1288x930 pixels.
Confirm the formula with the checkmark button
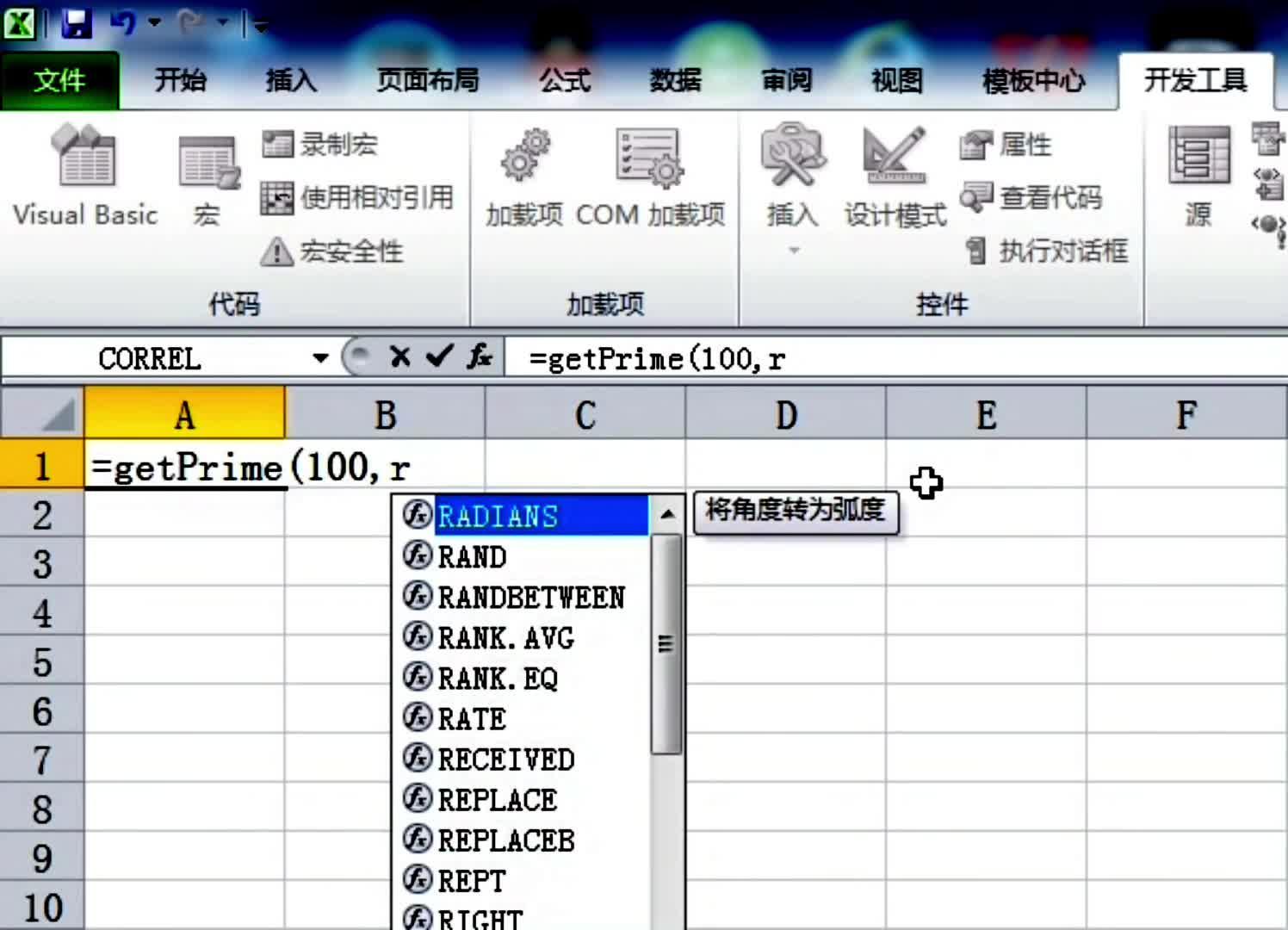pyautogui.click(x=439, y=356)
